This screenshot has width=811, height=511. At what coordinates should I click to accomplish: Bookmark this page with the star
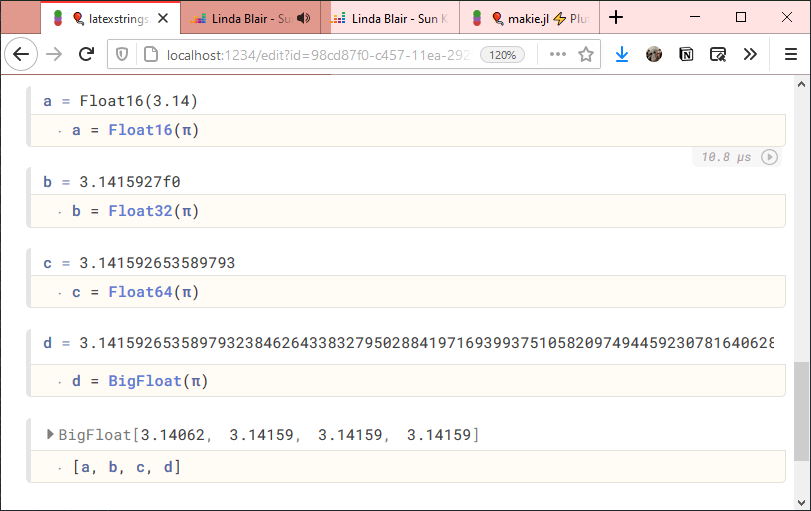[x=585, y=54]
